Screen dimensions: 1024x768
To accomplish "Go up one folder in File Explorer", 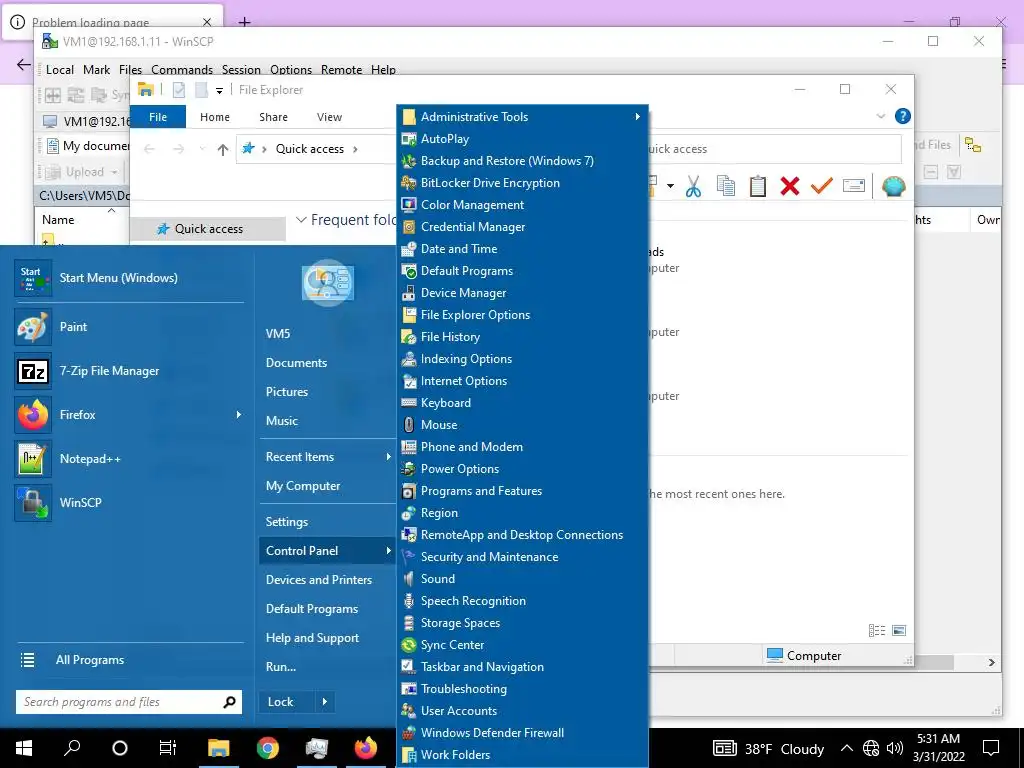I will (x=223, y=150).
